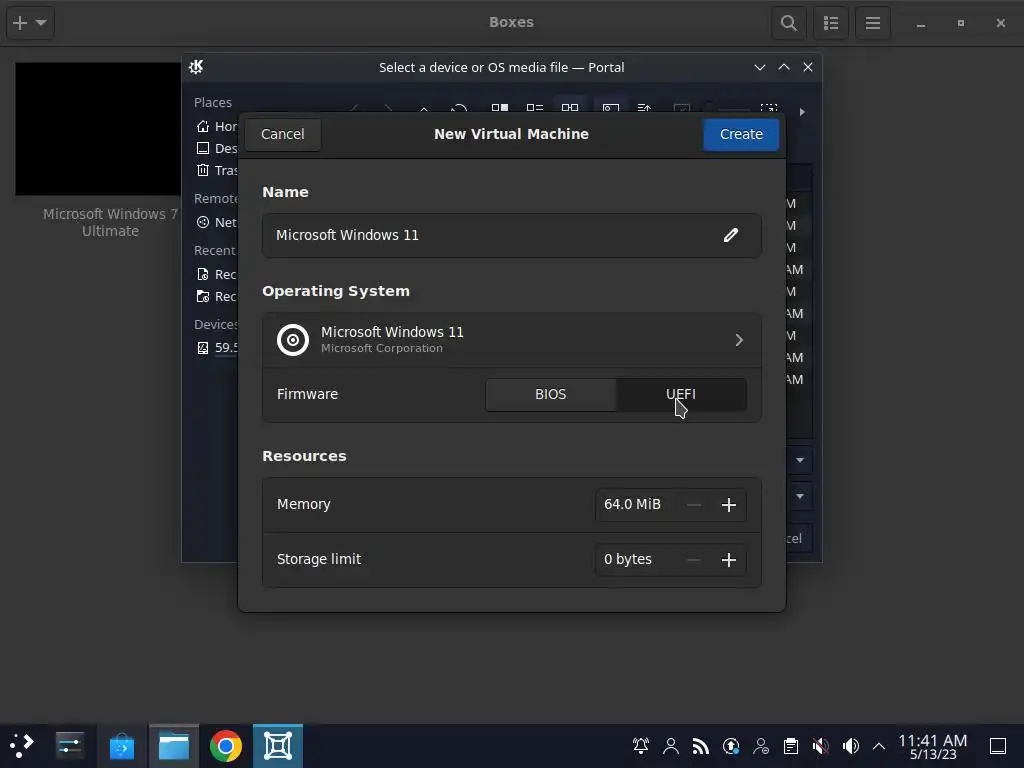The height and width of the screenshot is (768, 1024).
Task: Show hidden tray icons with the up arrow
Action: pyautogui.click(x=879, y=746)
